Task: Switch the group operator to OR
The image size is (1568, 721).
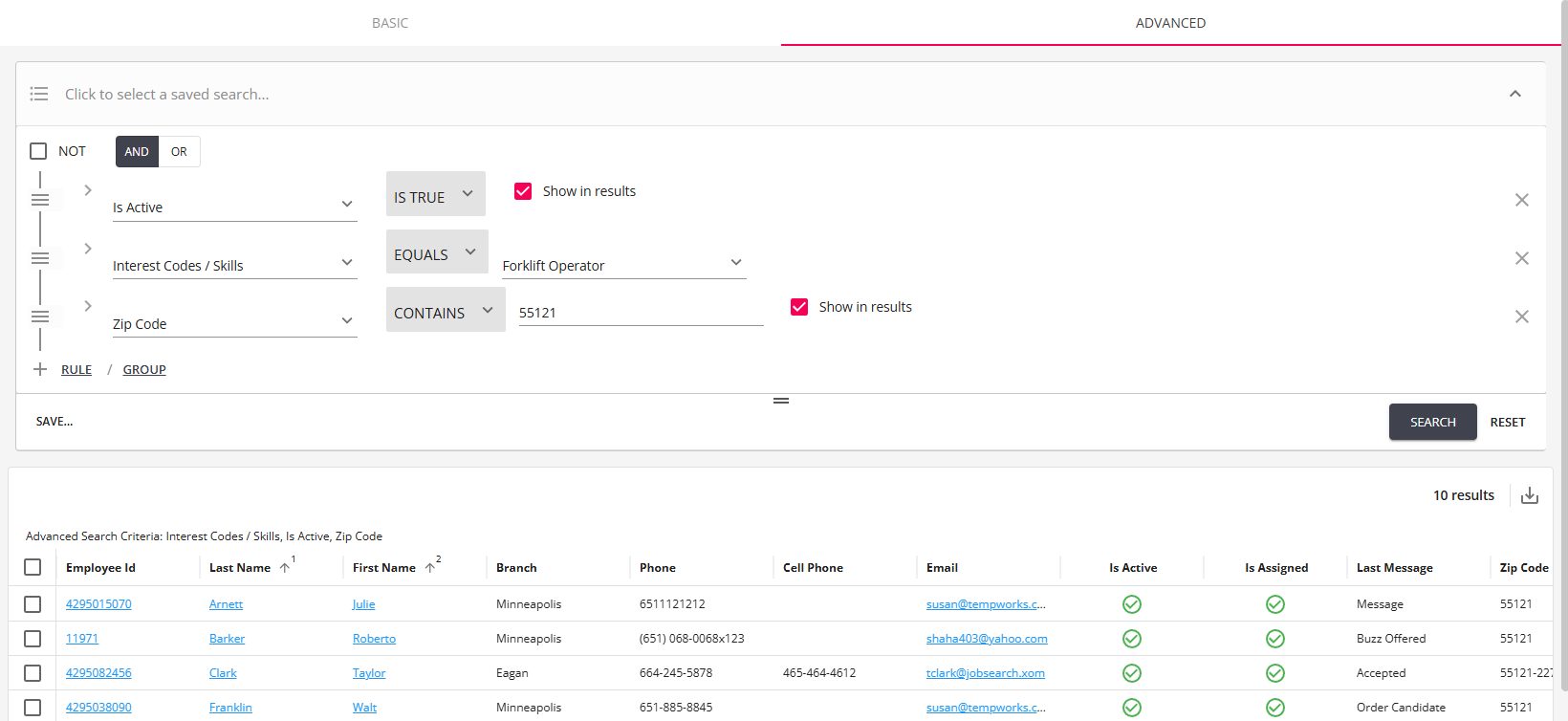Action: pos(179,151)
